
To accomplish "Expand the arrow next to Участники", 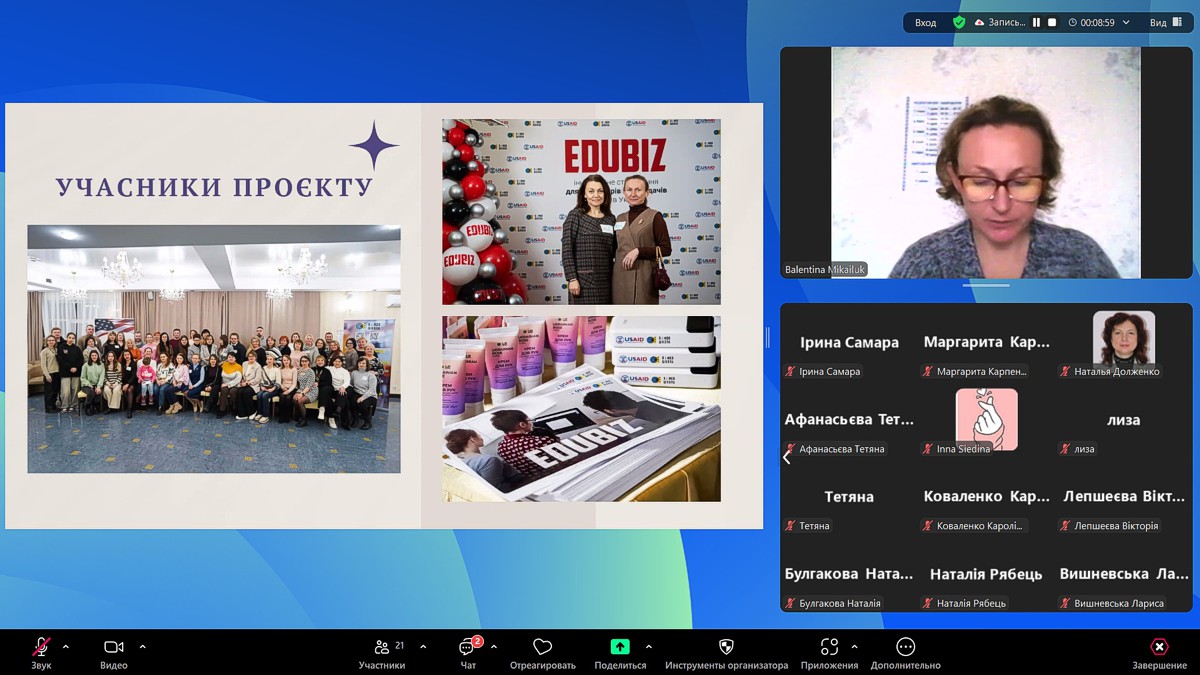I will (423, 647).
